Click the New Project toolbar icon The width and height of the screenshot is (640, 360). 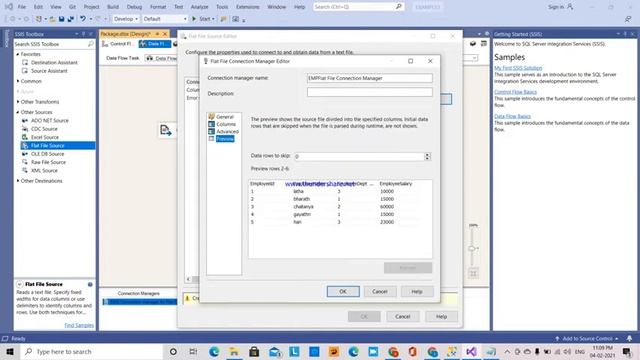pyautogui.click(x=39, y=19)
